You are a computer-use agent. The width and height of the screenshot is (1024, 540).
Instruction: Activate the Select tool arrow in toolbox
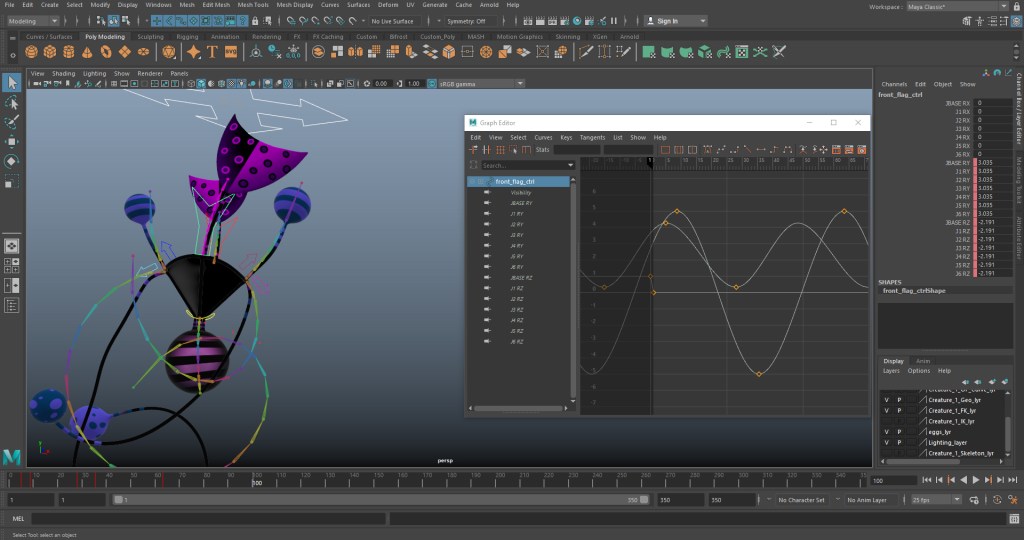12,83
